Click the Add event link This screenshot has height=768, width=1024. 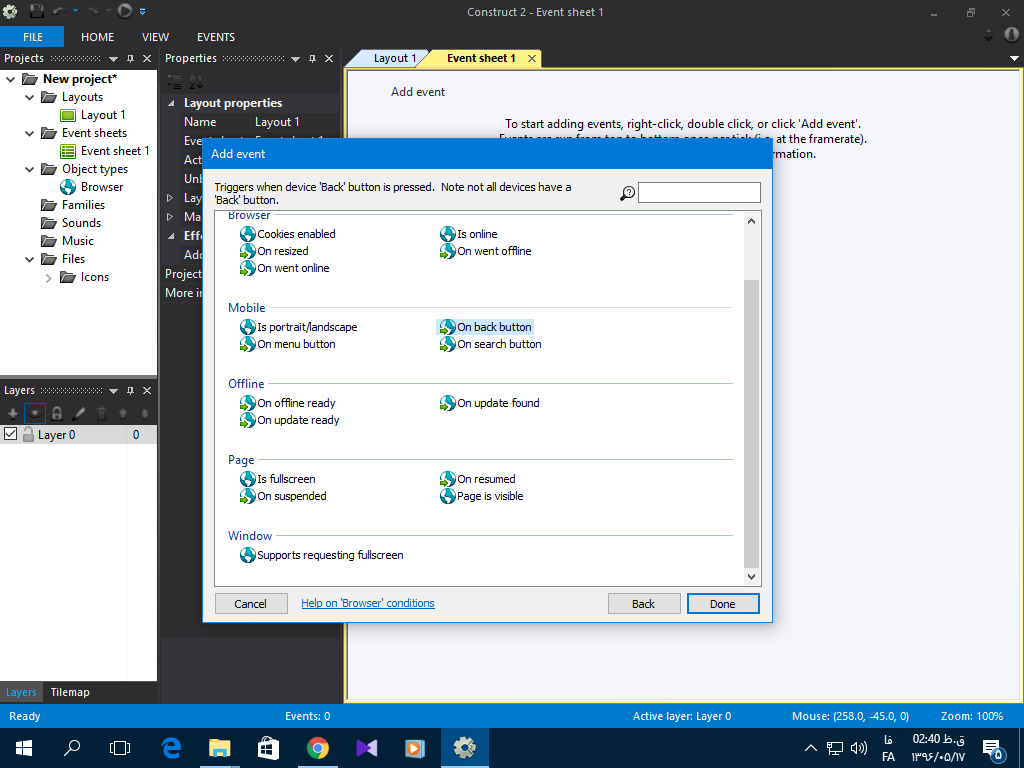coord(418,92)
